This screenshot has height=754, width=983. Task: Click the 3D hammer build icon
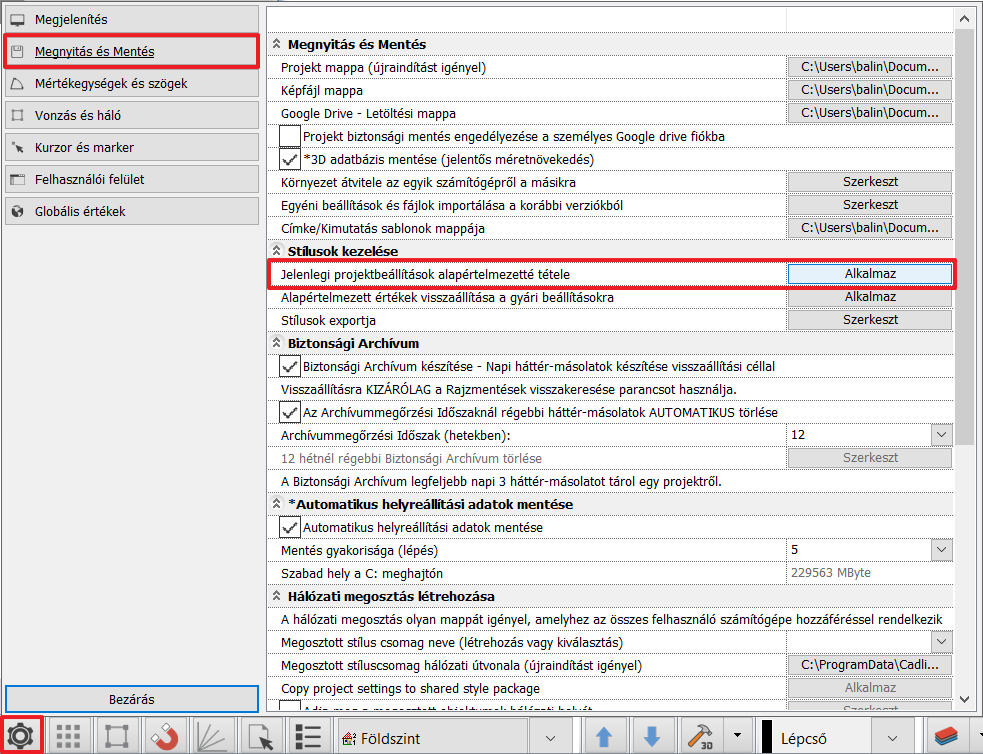pos(698,738)
